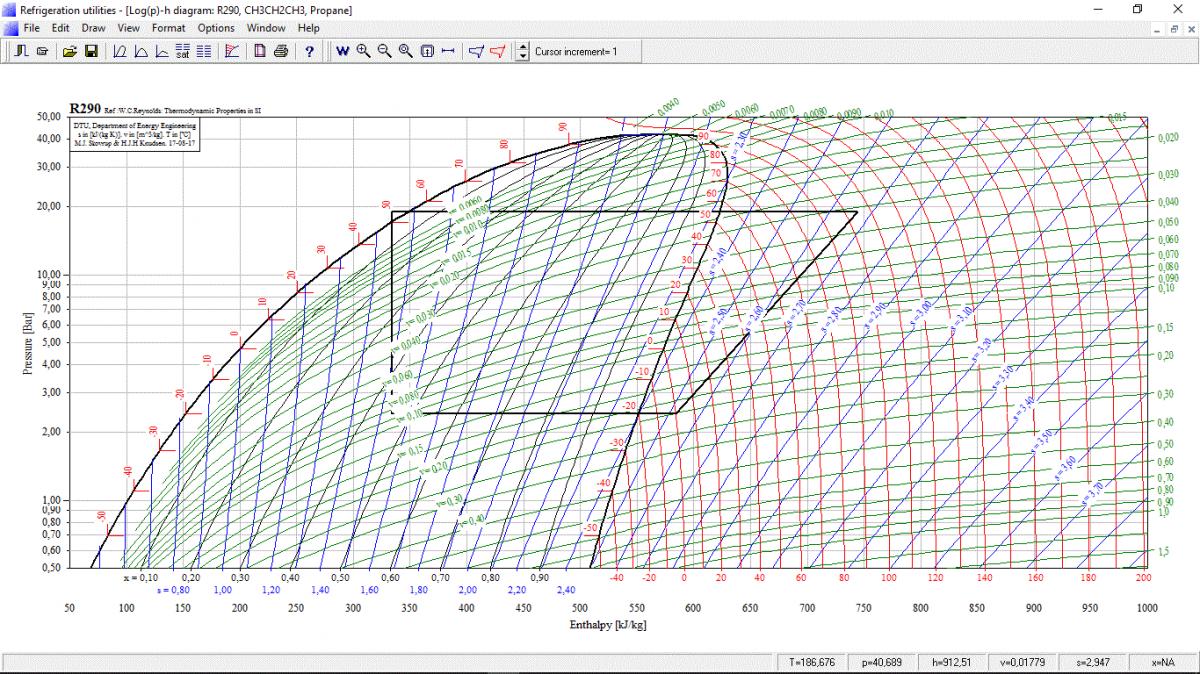Open the File menu

pyautogui.click(x=31, y=28)
